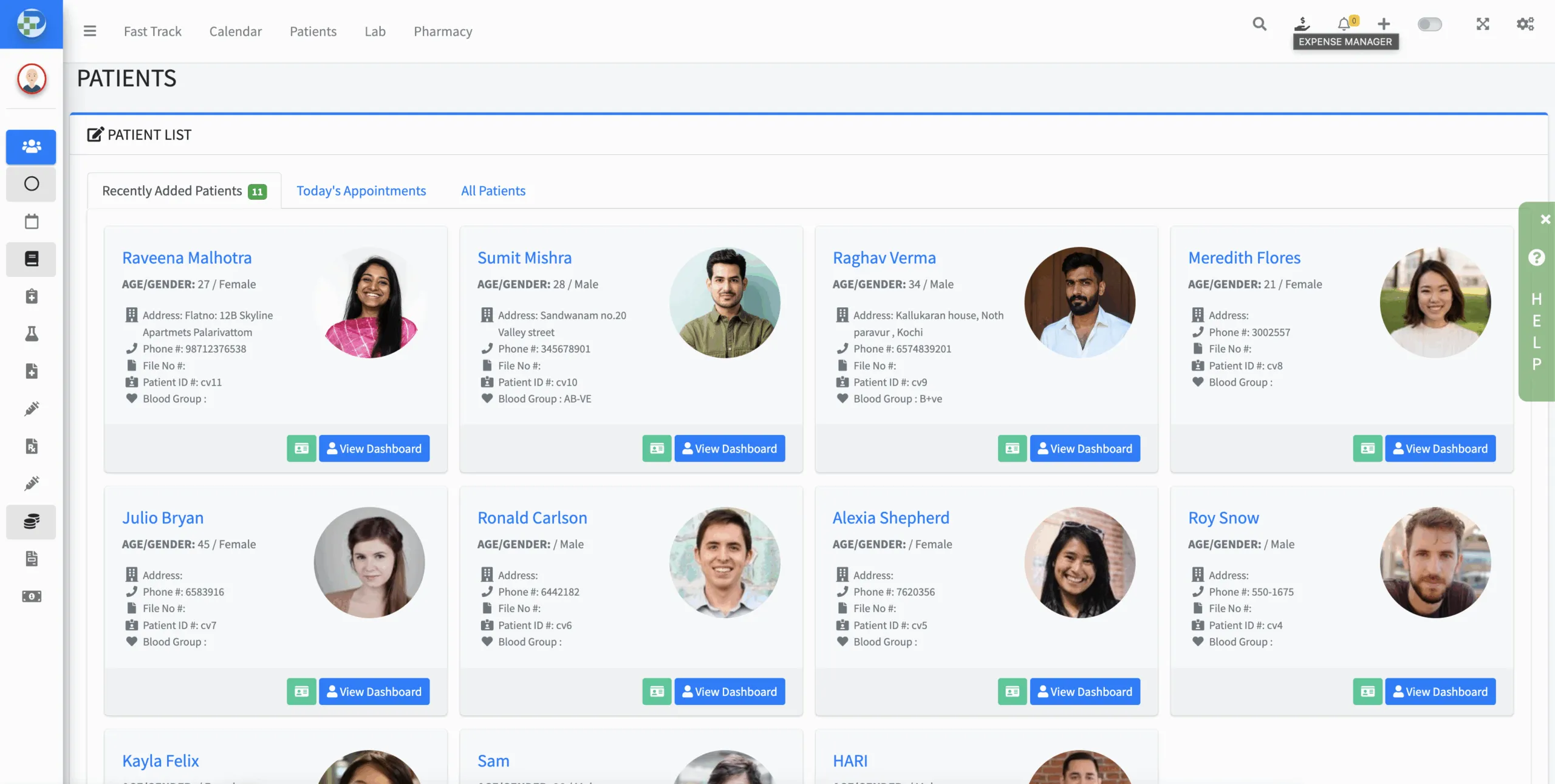The height and width of the screenshot is (784, 1555).
Task: Close the green HELP side panel
Action: point(1545,219)
